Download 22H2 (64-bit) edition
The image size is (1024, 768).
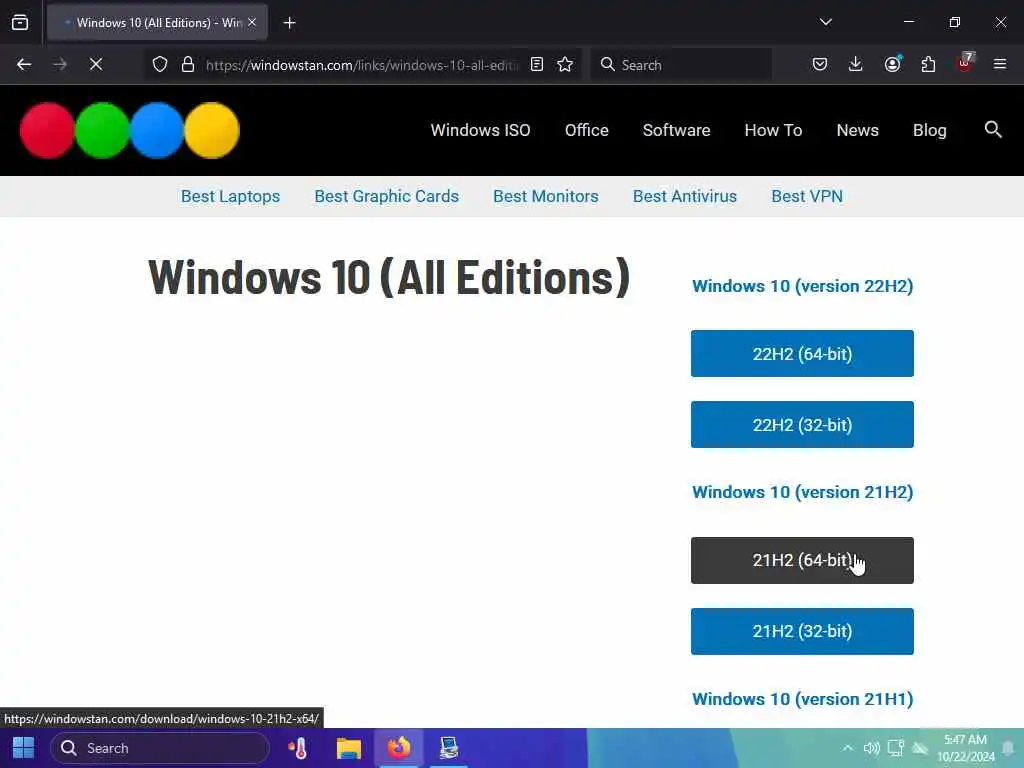802,353
